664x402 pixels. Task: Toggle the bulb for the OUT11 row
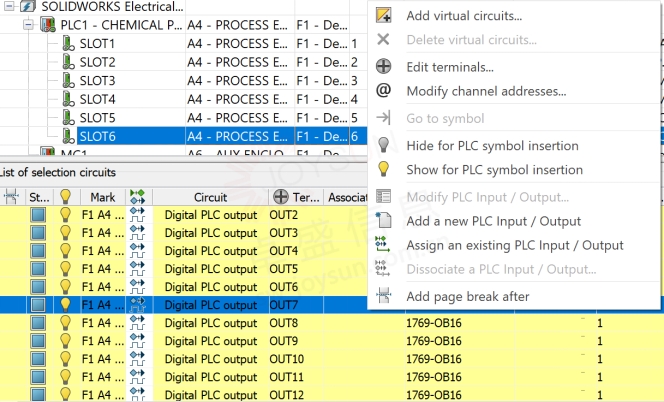click(65, 377)
